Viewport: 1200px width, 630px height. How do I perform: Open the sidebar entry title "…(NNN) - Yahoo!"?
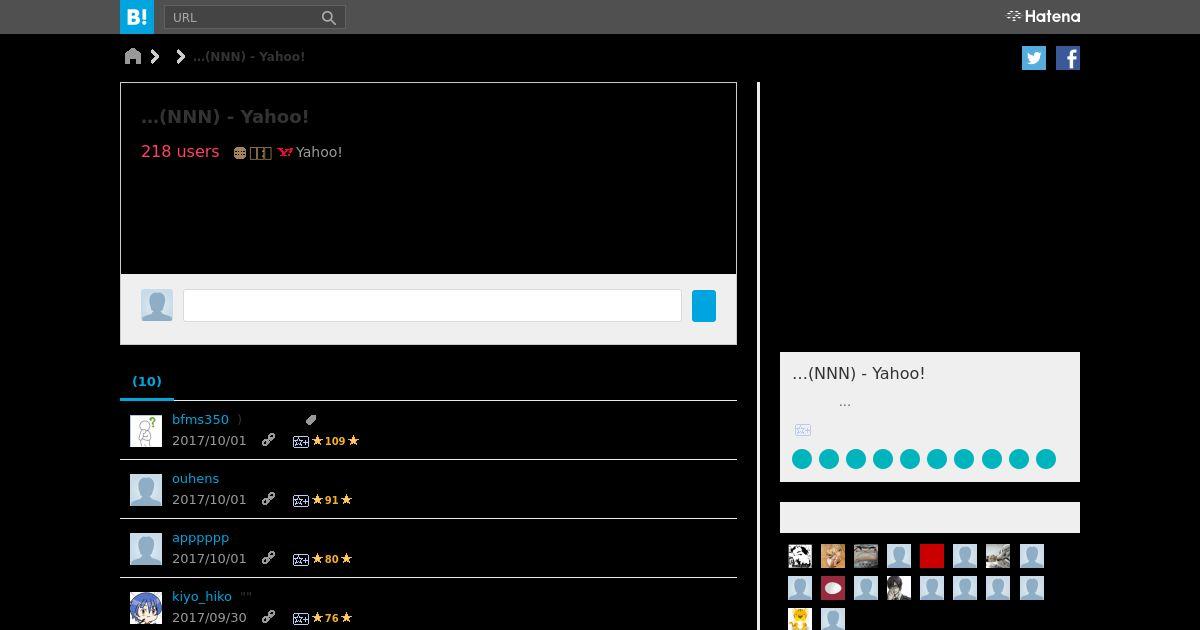click(x=858, y=373)
